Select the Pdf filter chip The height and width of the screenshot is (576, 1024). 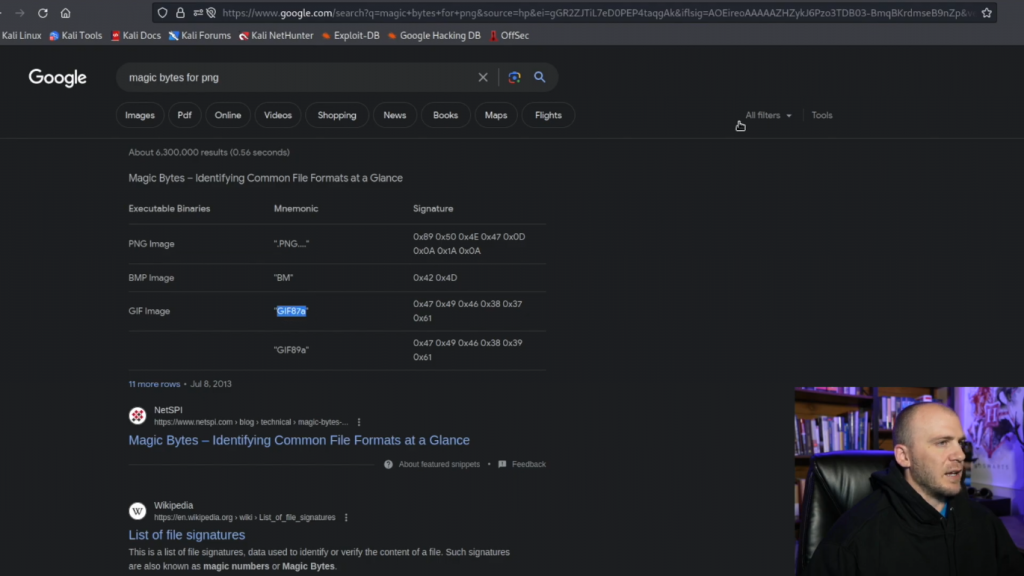pyautogui.click(x=185, y=115)
